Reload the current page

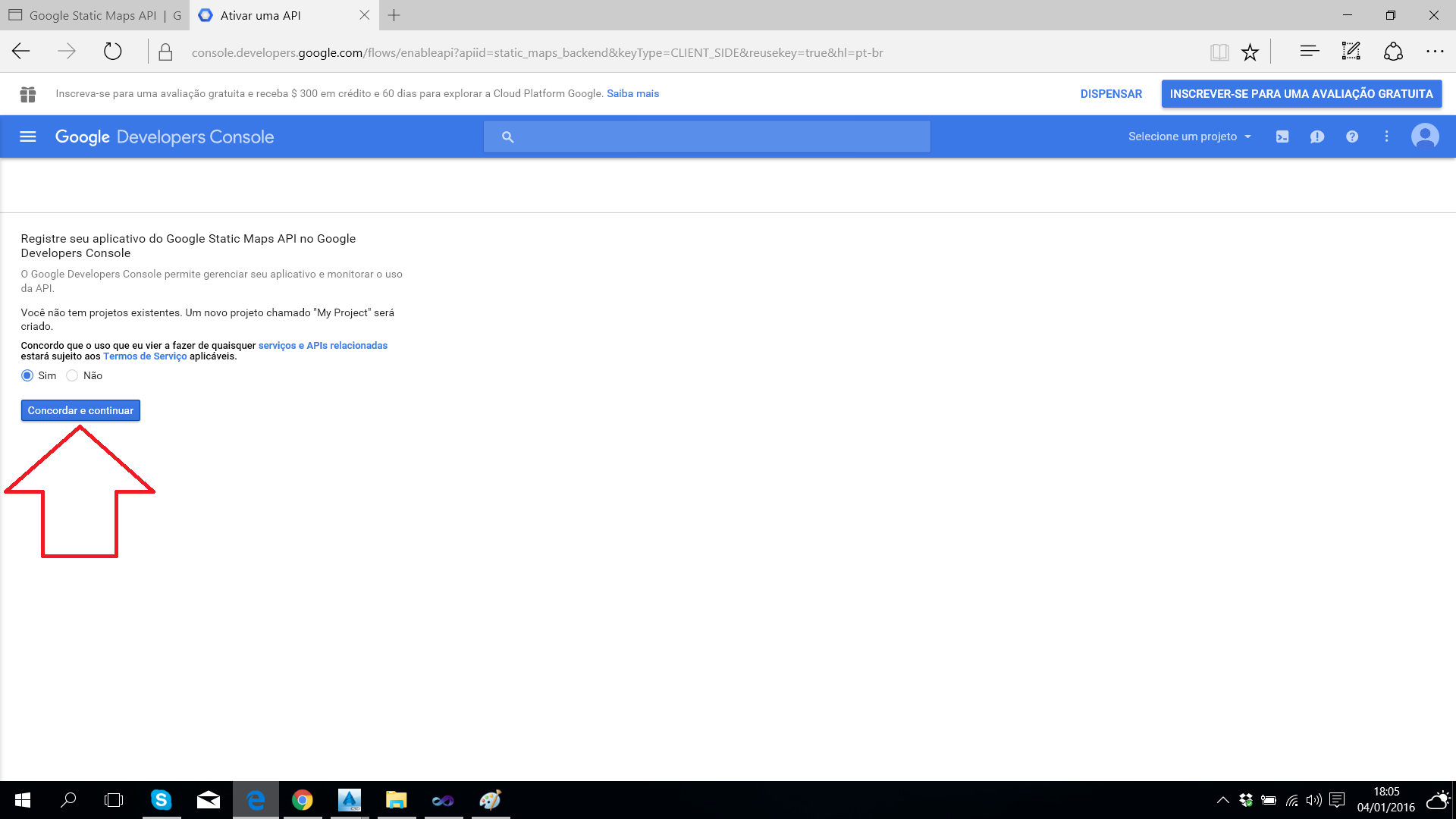click(x=112, y=52)
